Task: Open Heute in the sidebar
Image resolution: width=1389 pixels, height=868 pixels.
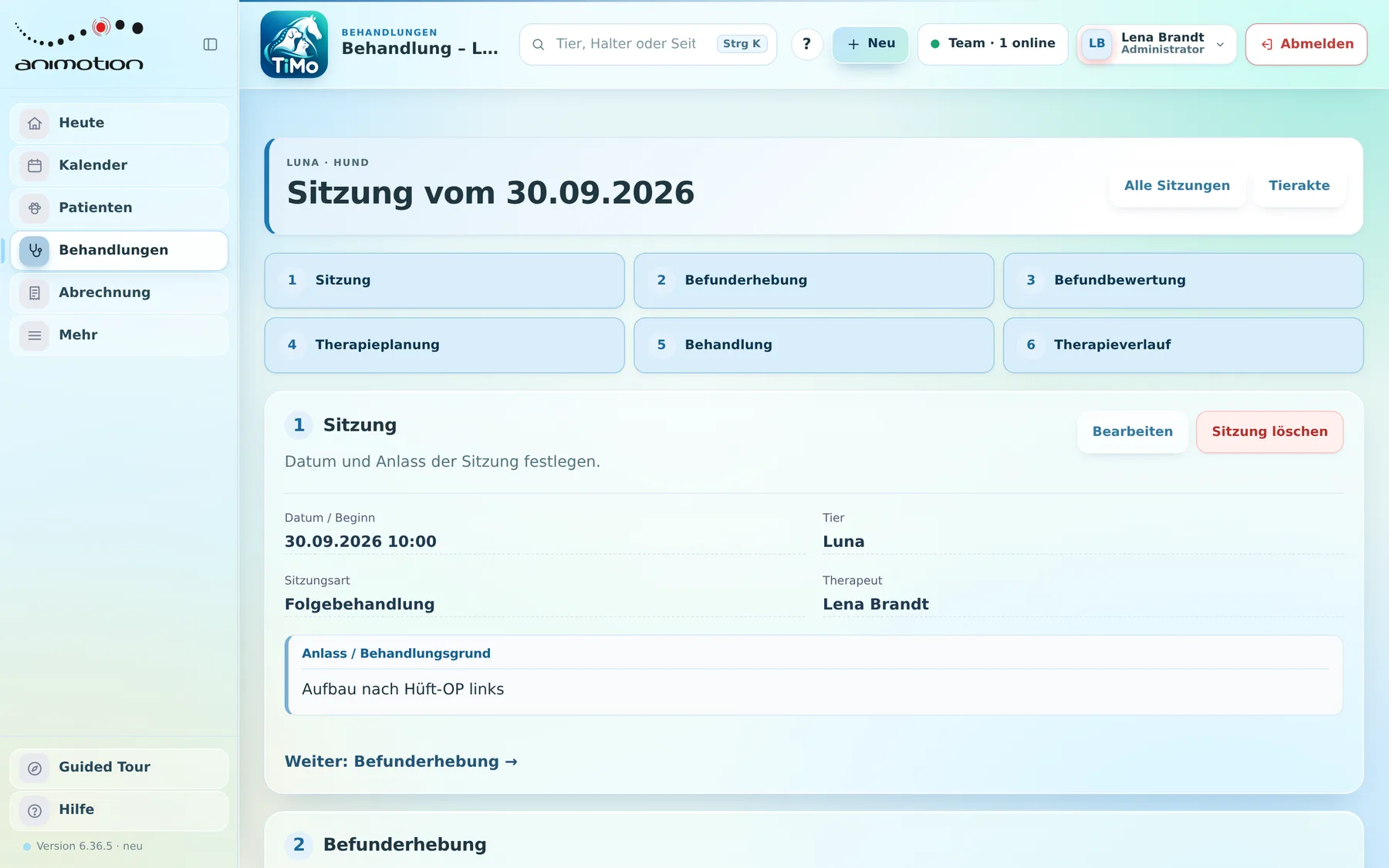Action: (119, 123)
